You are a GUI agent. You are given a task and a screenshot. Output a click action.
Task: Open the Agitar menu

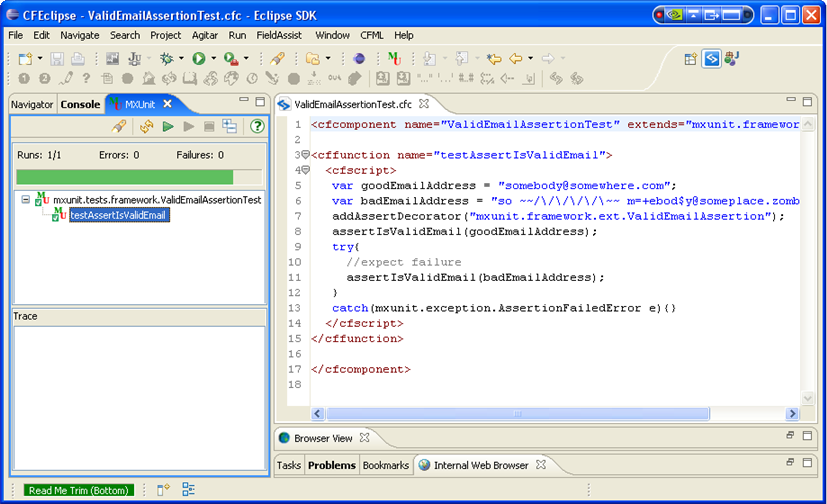[205, 35]
